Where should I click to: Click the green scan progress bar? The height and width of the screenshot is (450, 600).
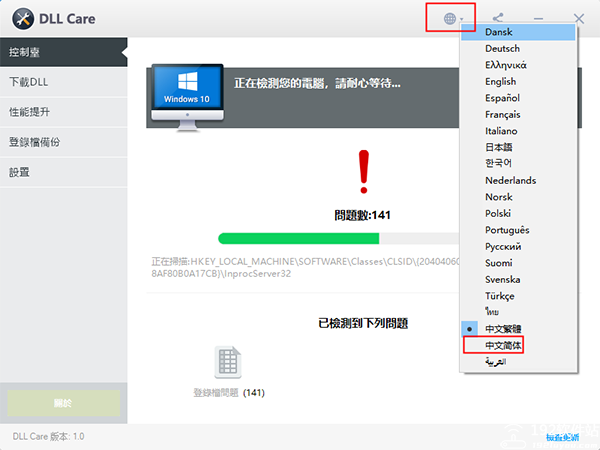point(339,238)
